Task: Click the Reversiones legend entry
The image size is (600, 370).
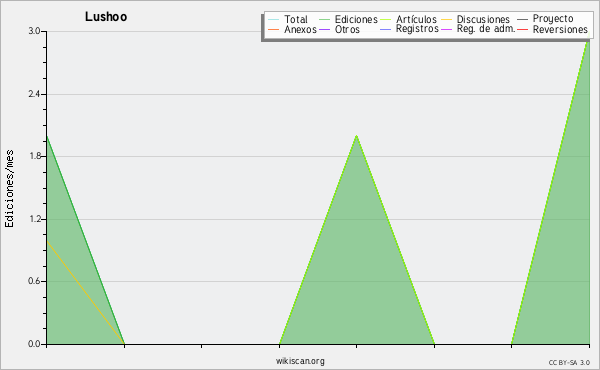Action: 553,29
